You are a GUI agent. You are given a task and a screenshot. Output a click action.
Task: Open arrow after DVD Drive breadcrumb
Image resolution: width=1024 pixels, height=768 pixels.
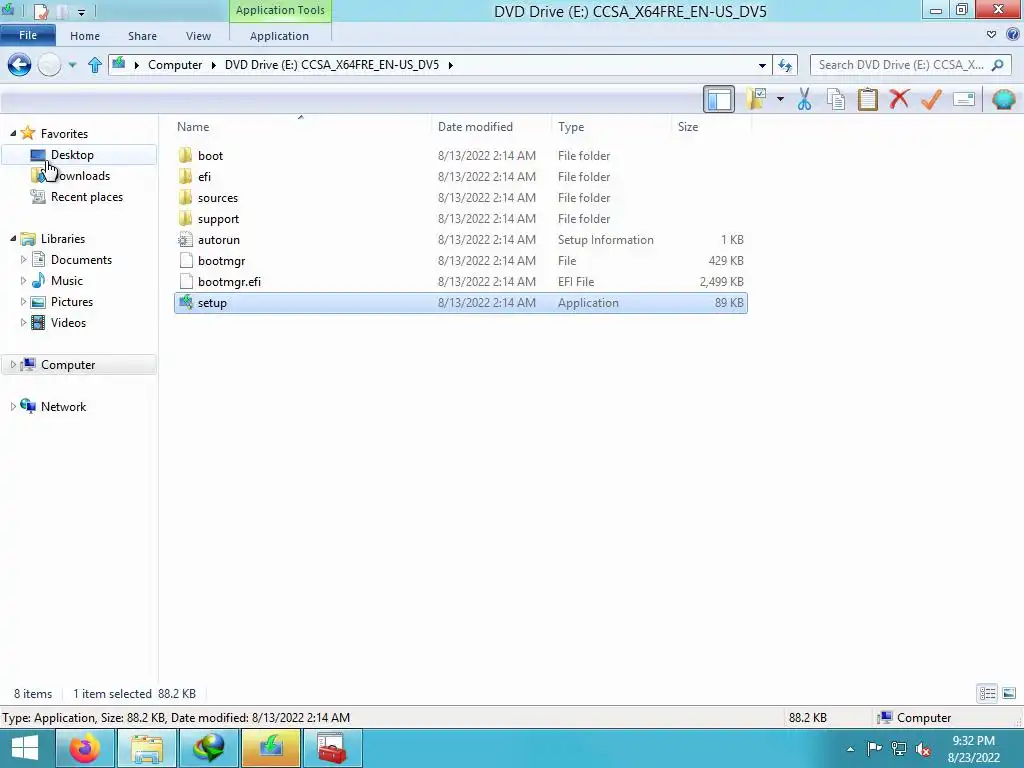pos(451,65)
